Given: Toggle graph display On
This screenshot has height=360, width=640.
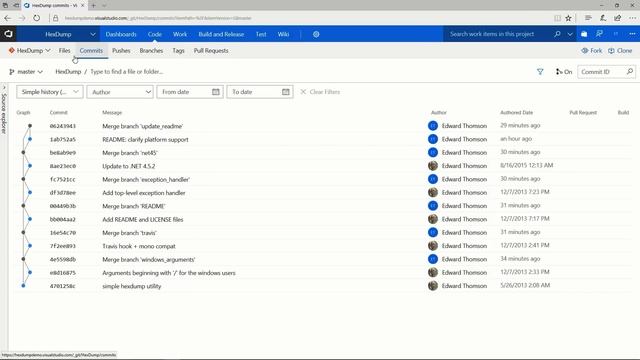Looking at the screenshot, I should [564, 72].
